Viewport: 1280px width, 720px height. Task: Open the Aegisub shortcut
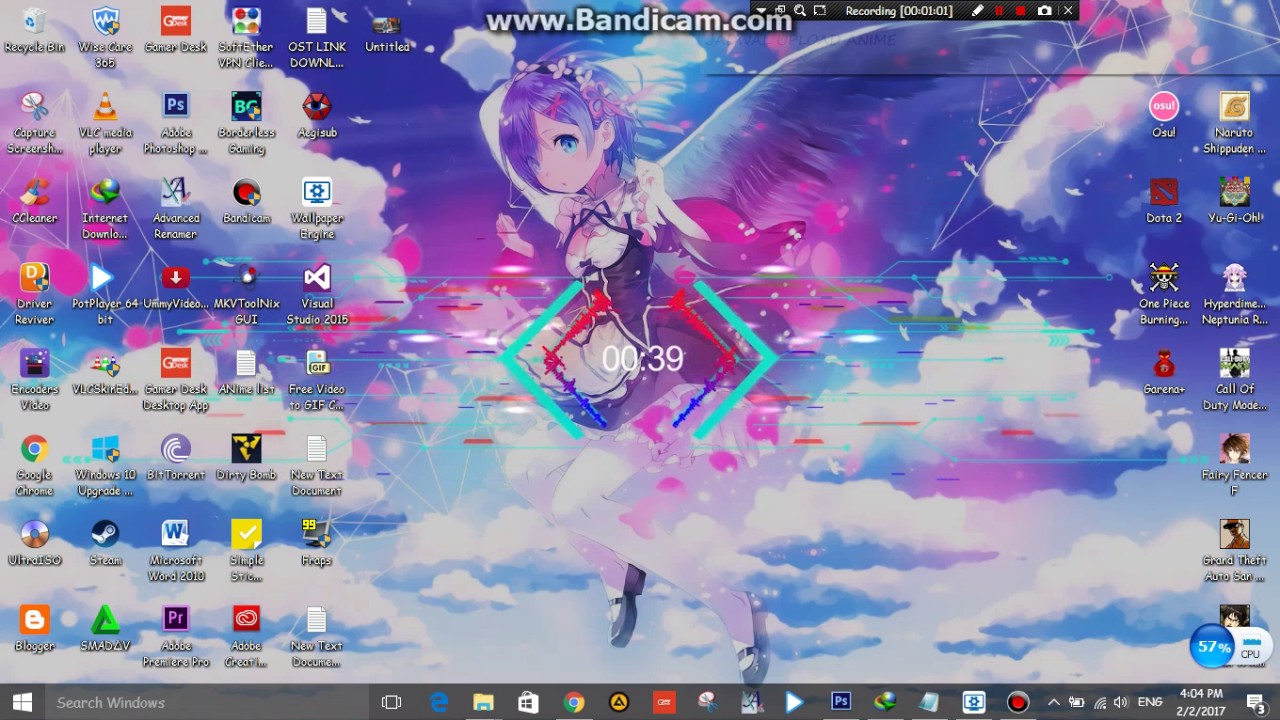click(317, 115)
